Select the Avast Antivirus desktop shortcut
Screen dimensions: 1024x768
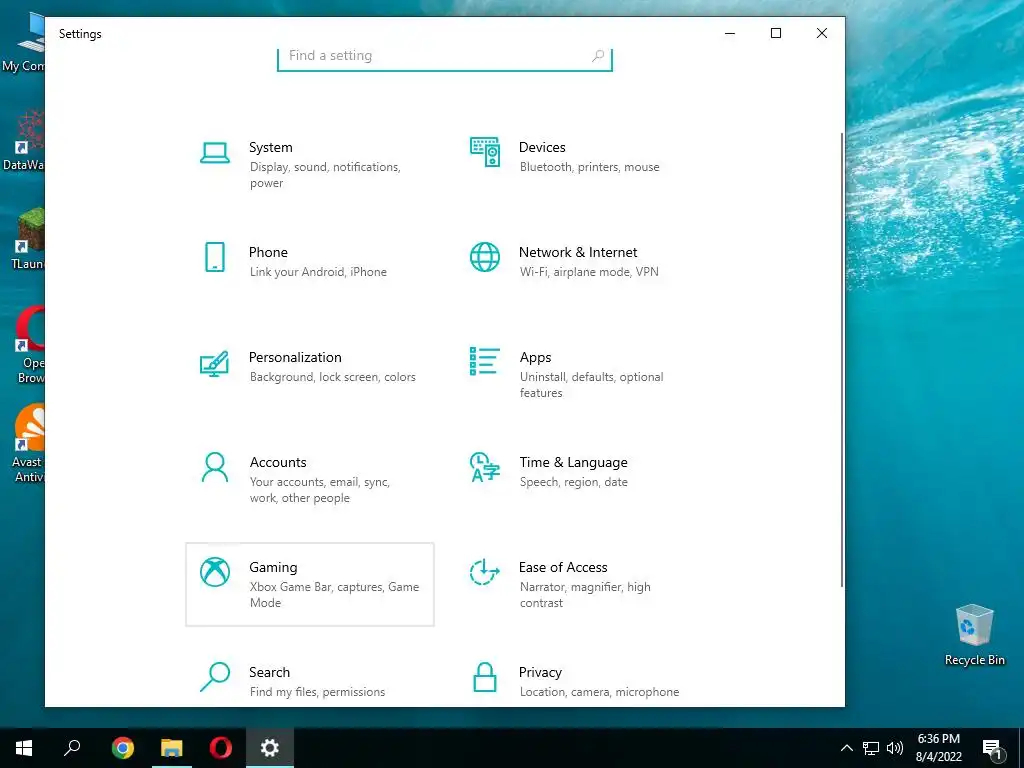tap(27, 443)
